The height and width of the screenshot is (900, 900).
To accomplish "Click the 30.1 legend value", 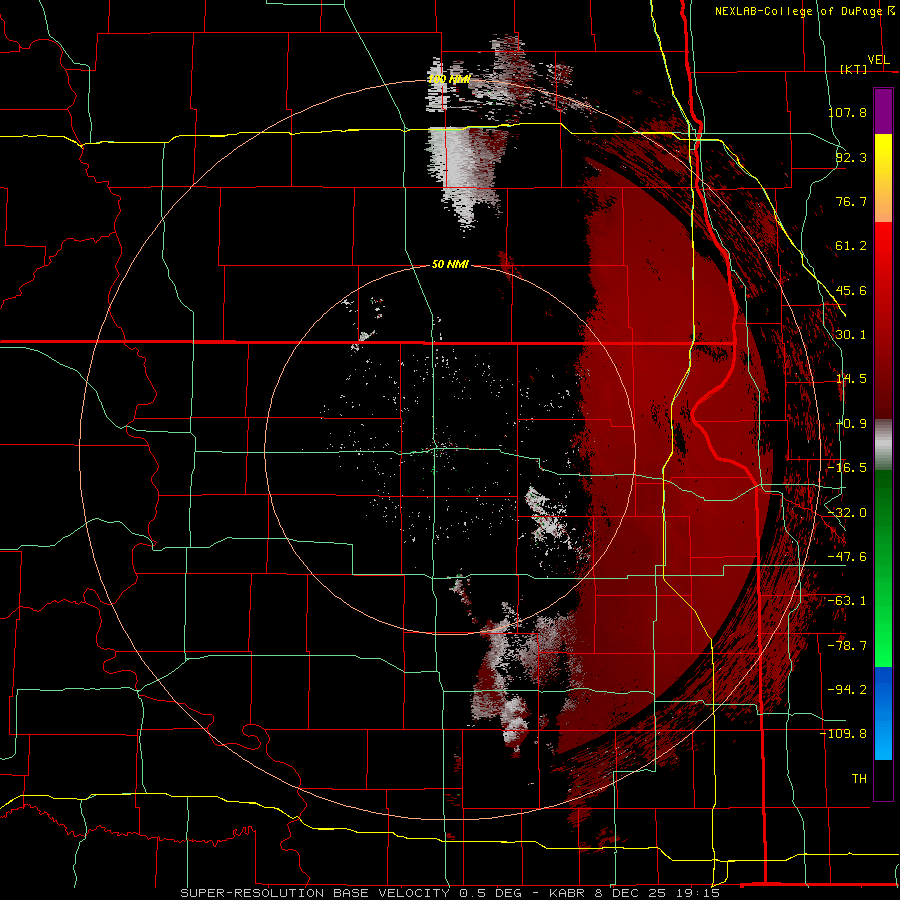I will click(851, 335).
